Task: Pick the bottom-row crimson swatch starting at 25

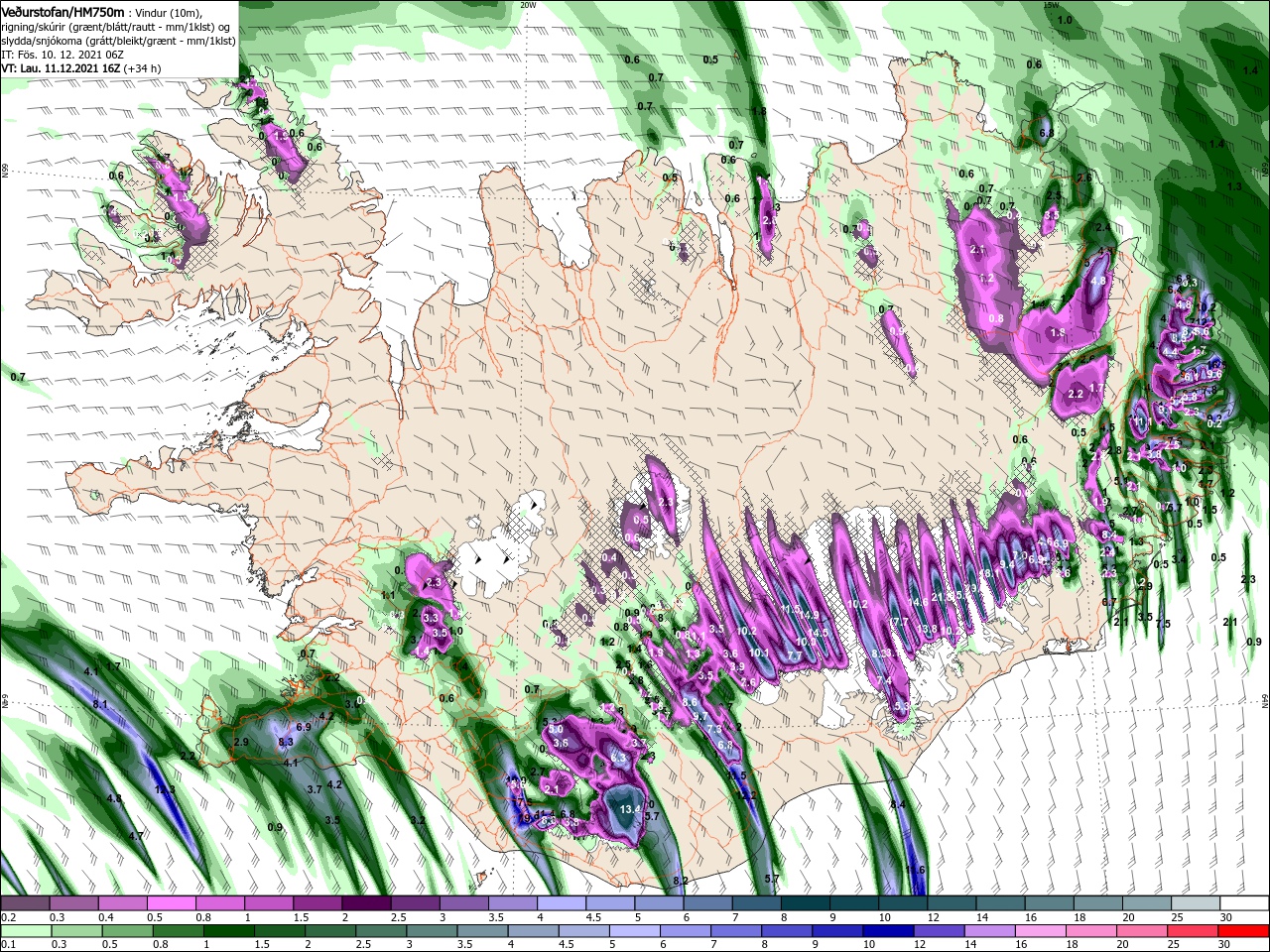Action: (x=1192, y=931)
